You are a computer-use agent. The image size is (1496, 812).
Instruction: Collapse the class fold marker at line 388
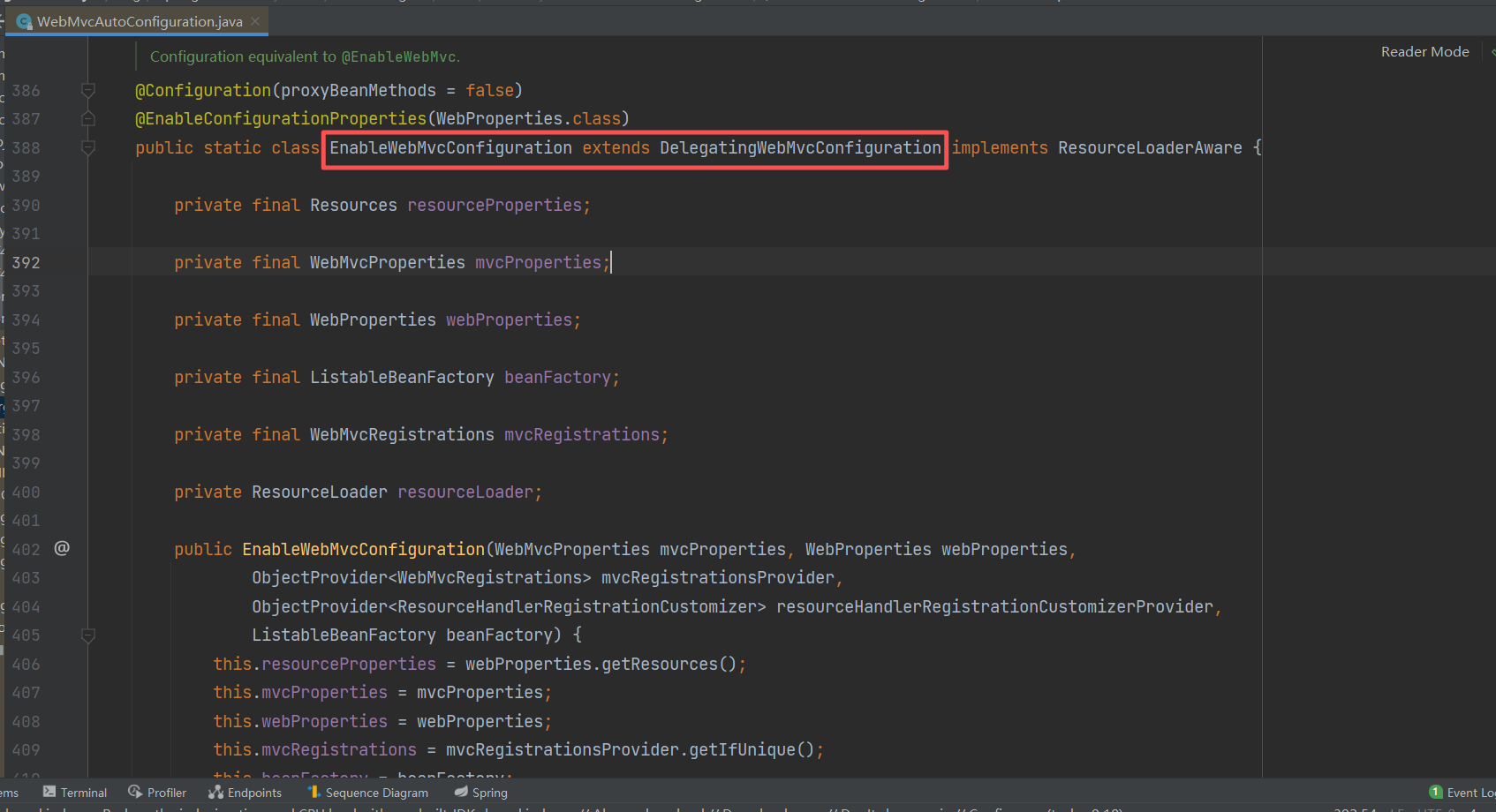tap(88, 147)
